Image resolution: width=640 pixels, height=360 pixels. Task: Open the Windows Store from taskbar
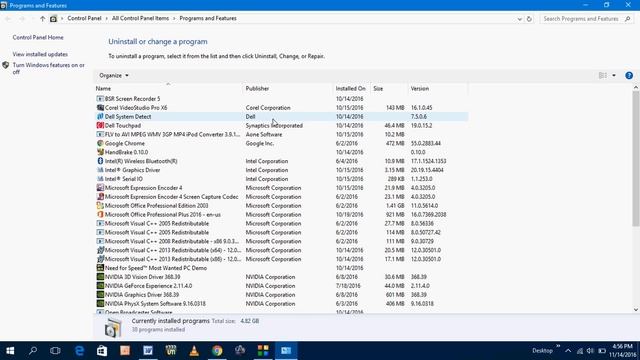[102, 351]
